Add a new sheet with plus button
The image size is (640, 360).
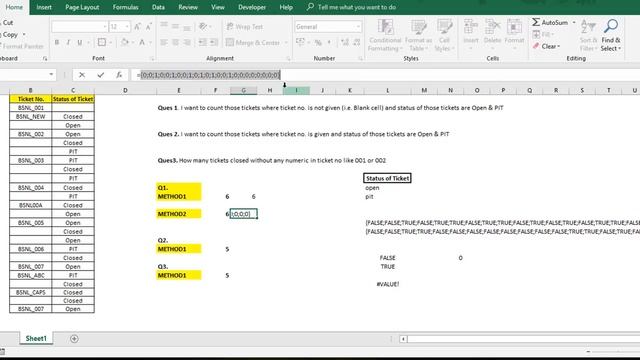click(x=74, y=338)
